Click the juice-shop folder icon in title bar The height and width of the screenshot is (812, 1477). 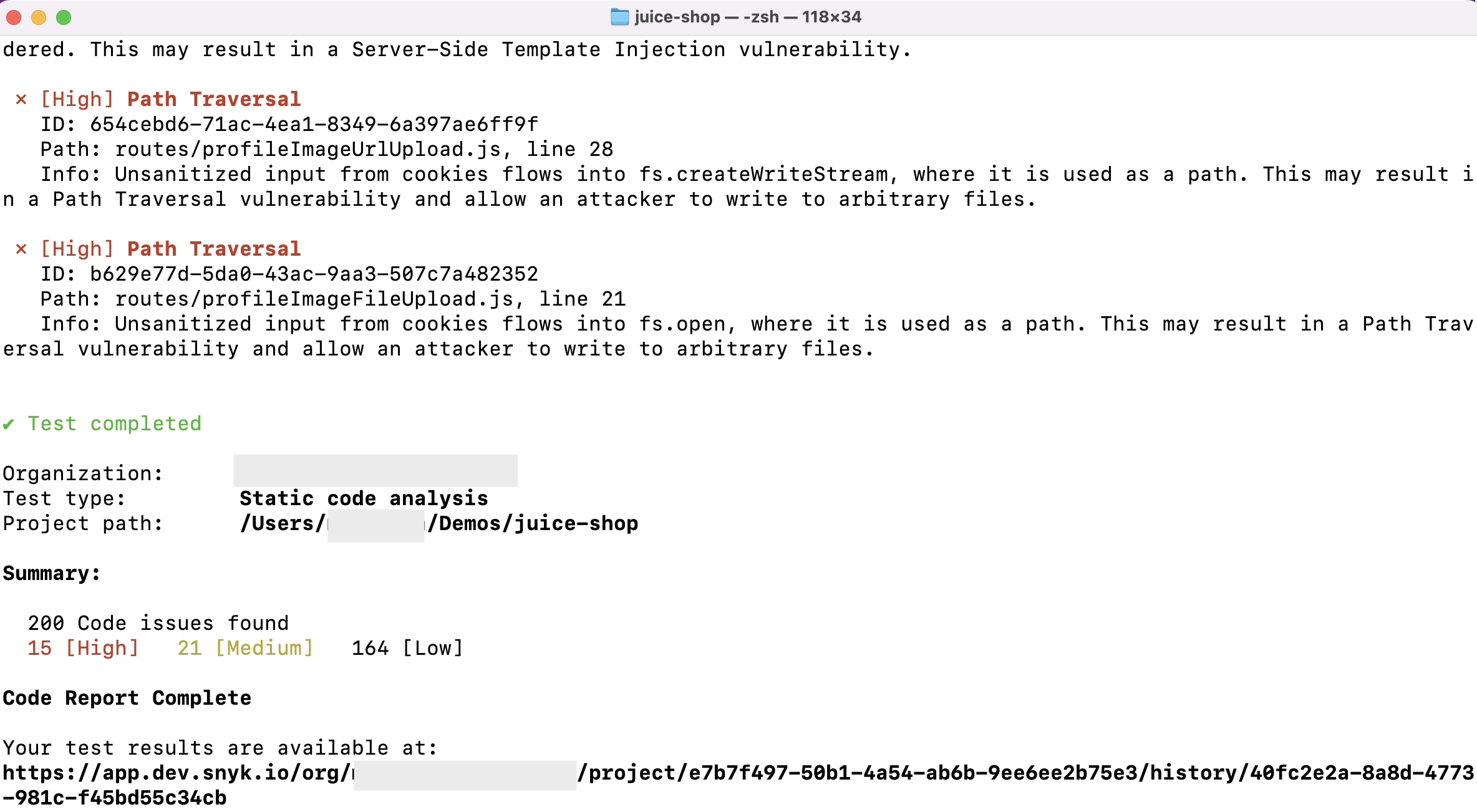[x=619, y=17]
